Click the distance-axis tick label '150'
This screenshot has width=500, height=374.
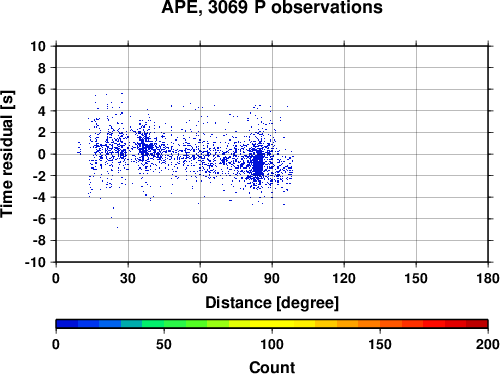pyautogui.click(x=416, y=278)
